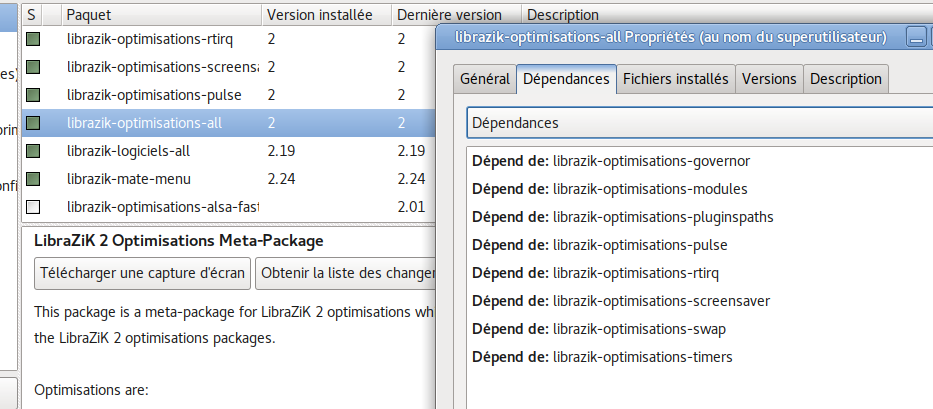Select the Description tab in the dialog
The image size is (933, 409).
click(845, 79)
